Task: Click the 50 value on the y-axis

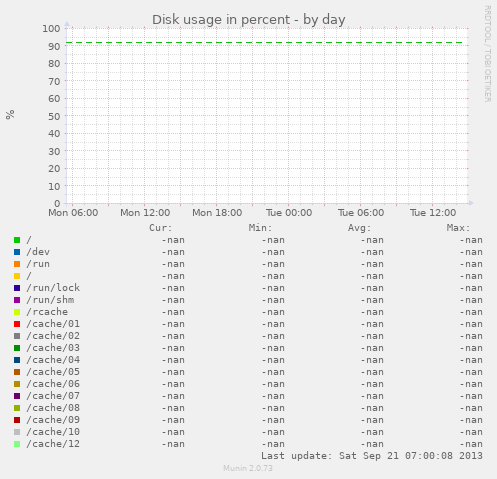Action: click(x=54, y=117)
